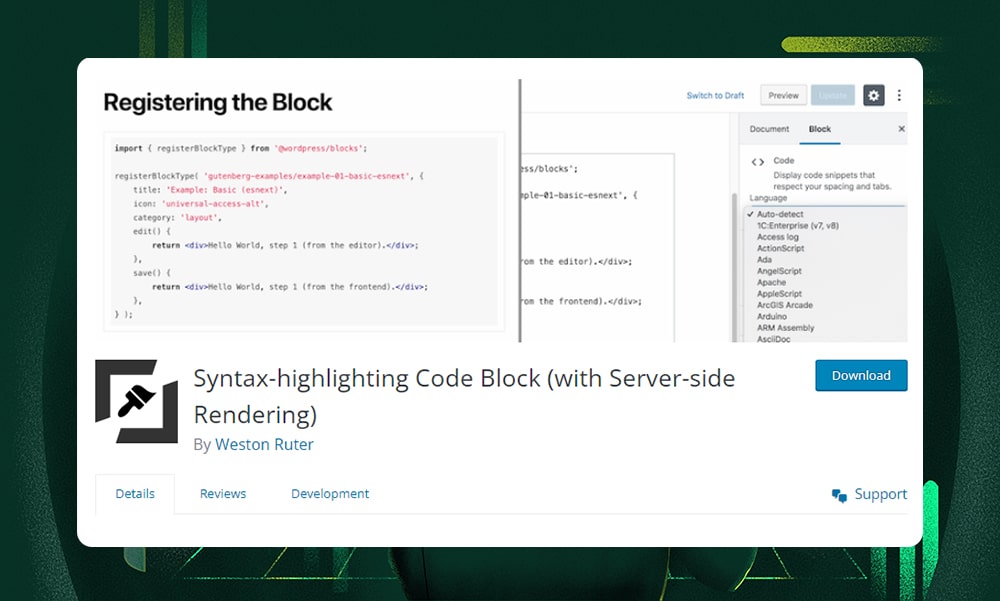Click the plugin's hammer logo icon
This screenshot has height=601, width=1000.
click(x=135, y=400)
